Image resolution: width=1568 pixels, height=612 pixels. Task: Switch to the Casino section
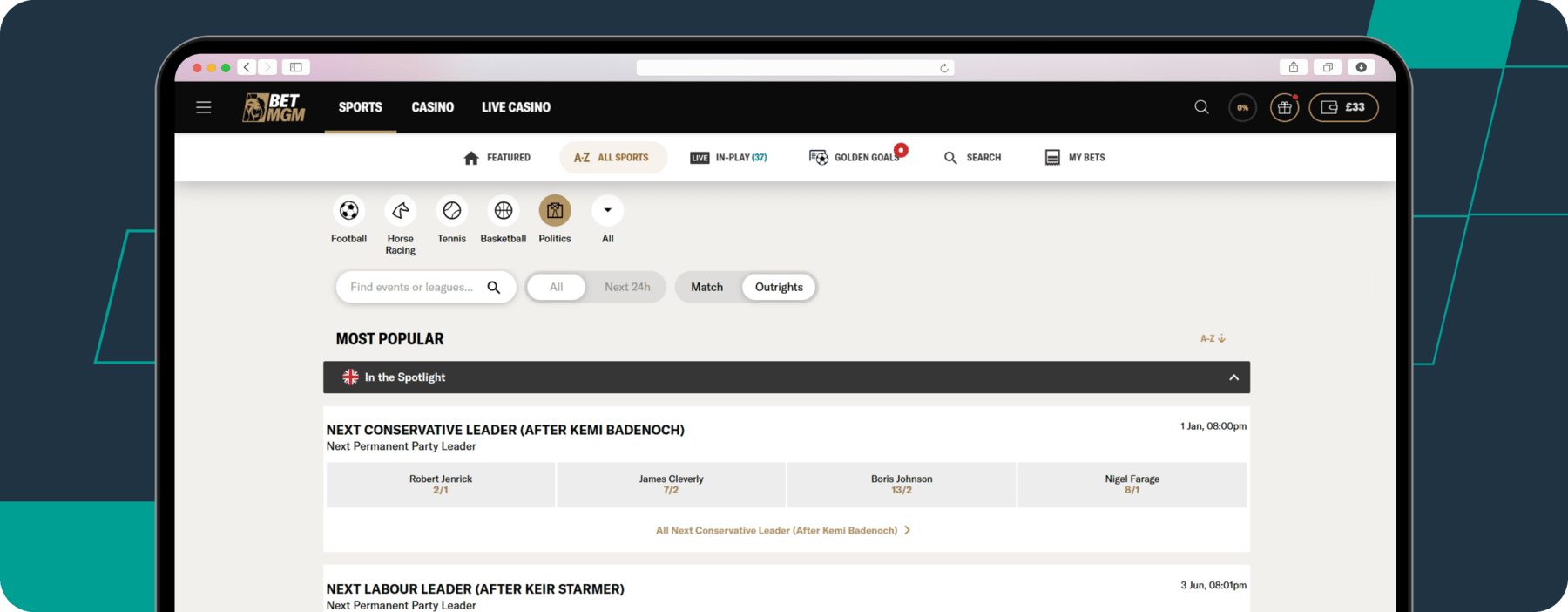click(x=432, y=107)
